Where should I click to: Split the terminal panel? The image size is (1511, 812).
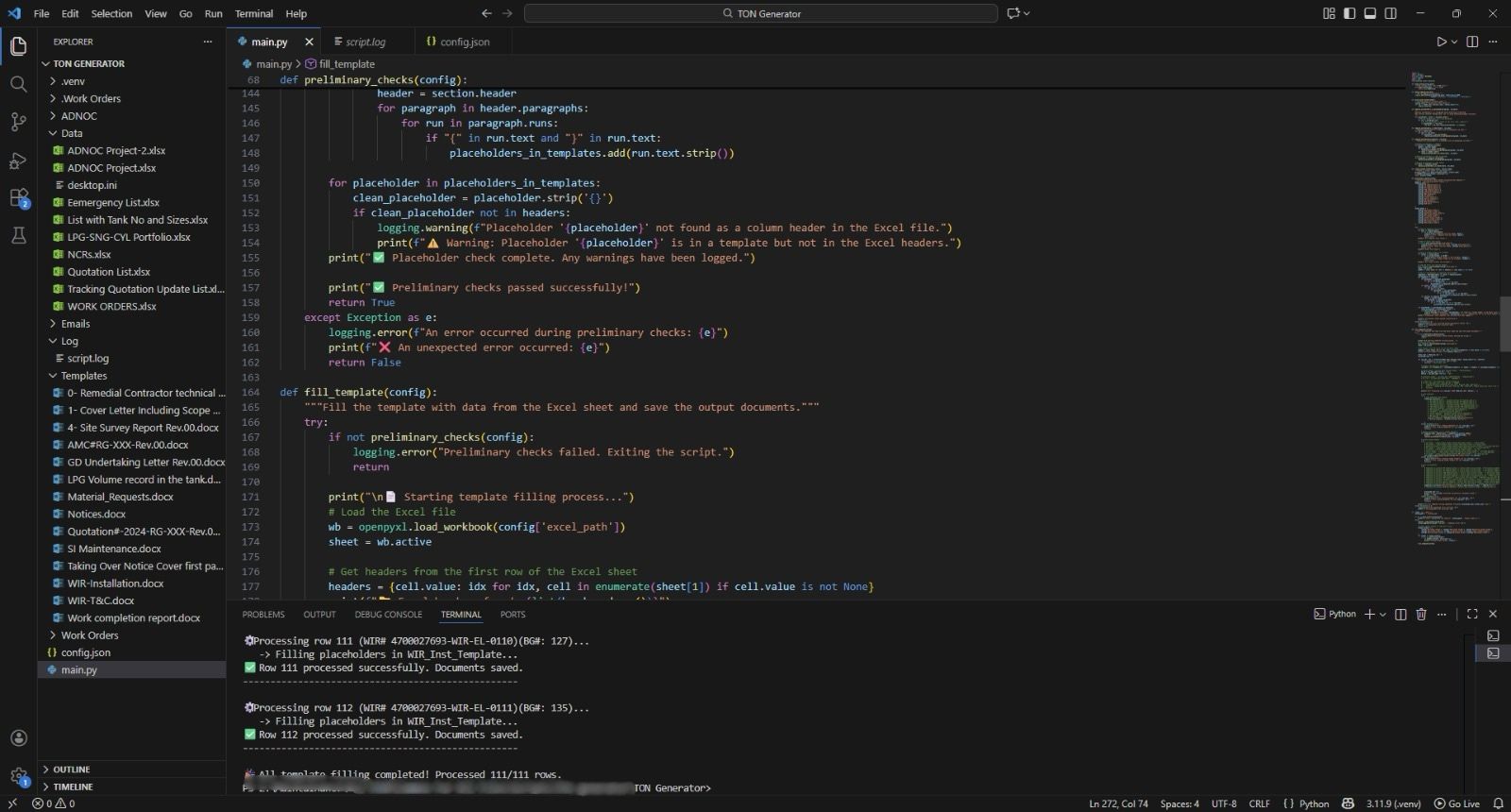click(x=1401, y=614)
